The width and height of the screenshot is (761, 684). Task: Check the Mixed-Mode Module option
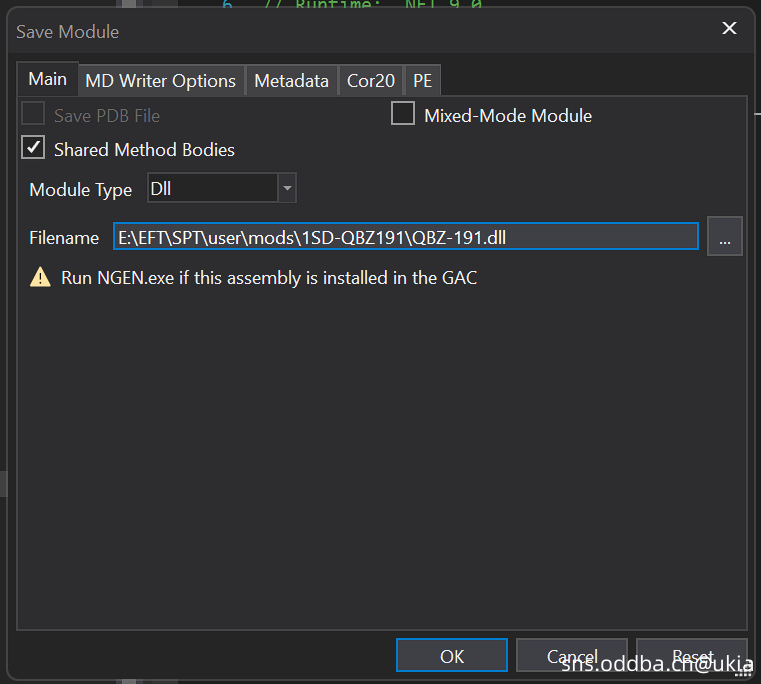point(403,114)
